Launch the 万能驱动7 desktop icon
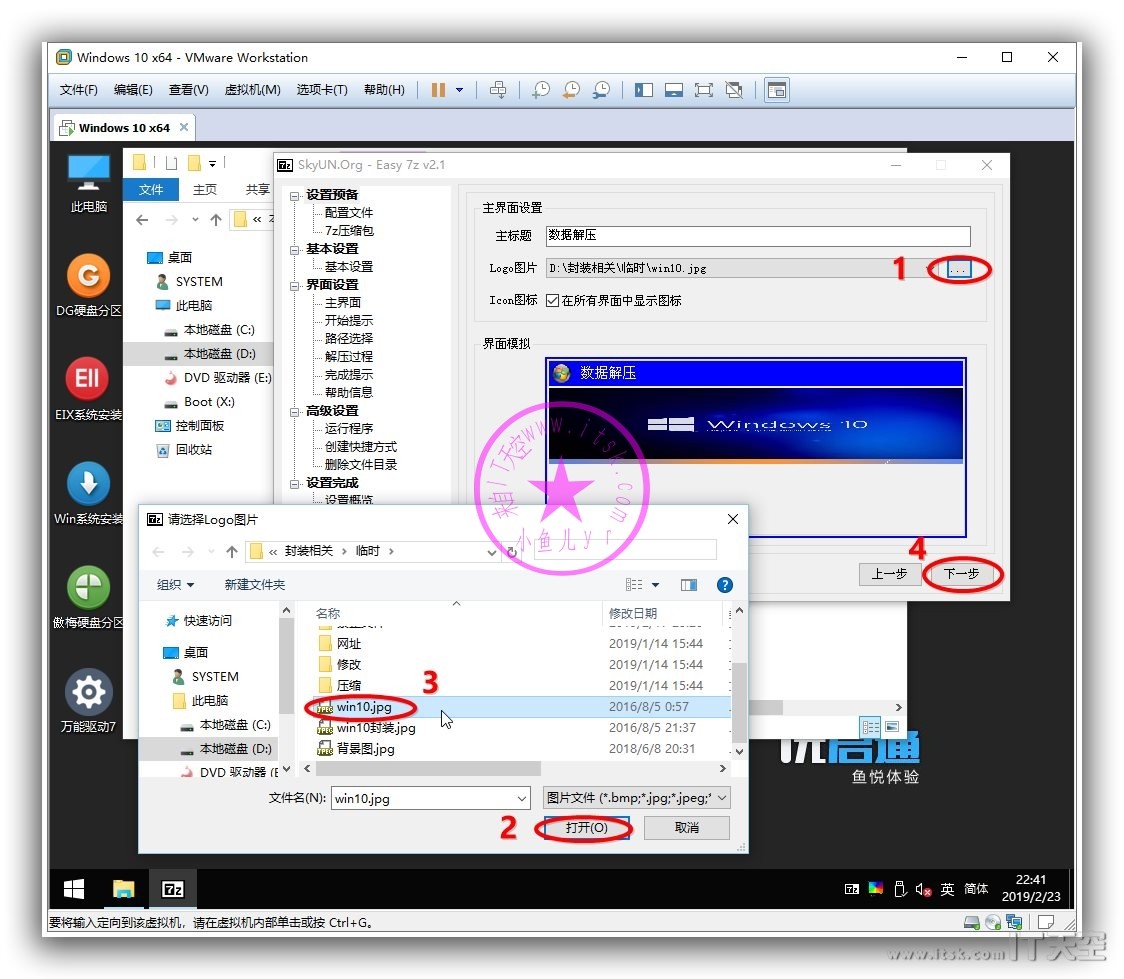1124x979 pixels. pyautogui.click(x=88, y=701)
